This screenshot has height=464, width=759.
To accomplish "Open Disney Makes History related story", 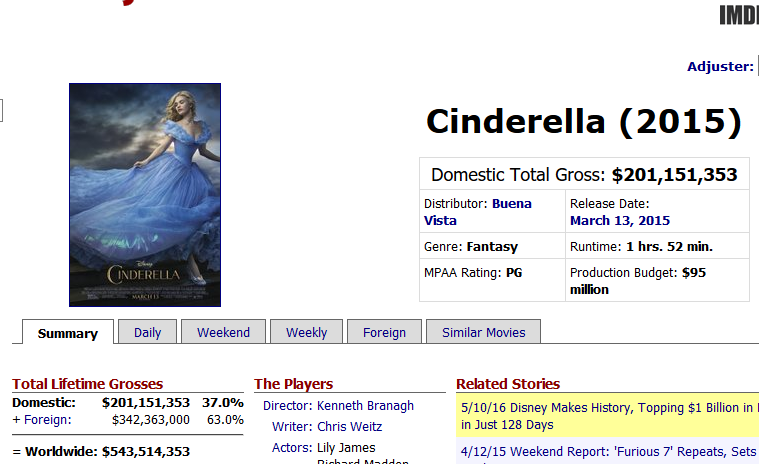I will (x=607, y=416).
